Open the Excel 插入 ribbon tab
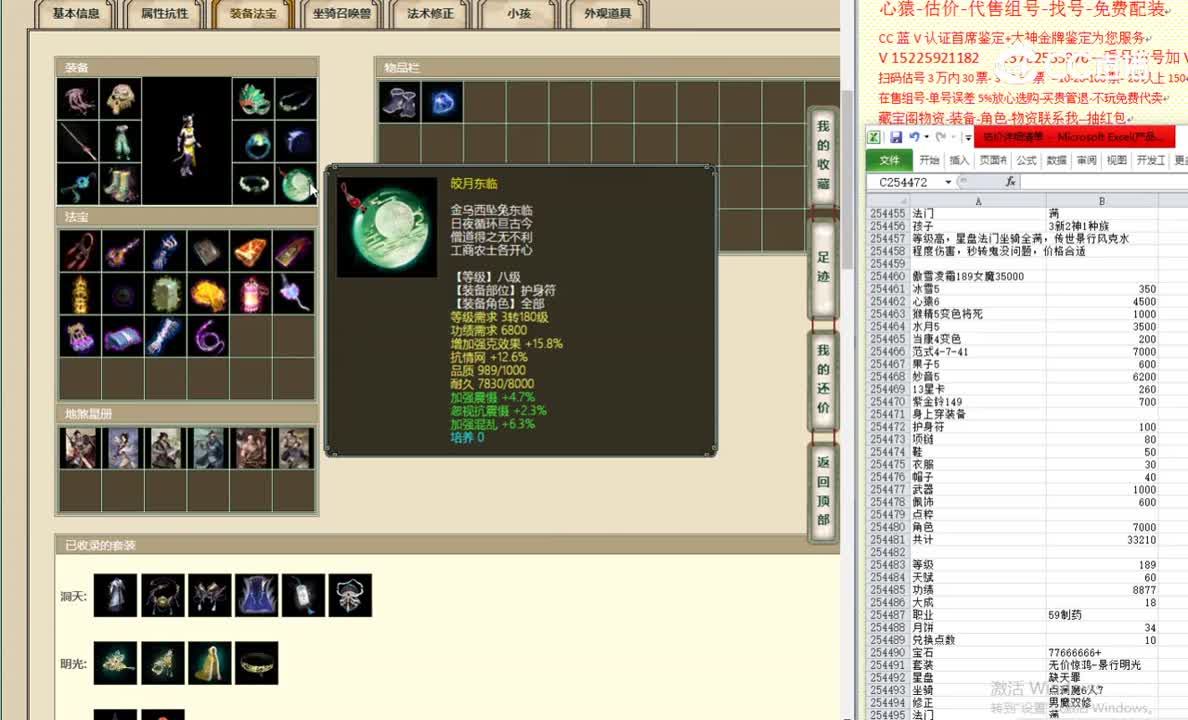Screen dimensions: 1188x720 [x=959, y=160]
